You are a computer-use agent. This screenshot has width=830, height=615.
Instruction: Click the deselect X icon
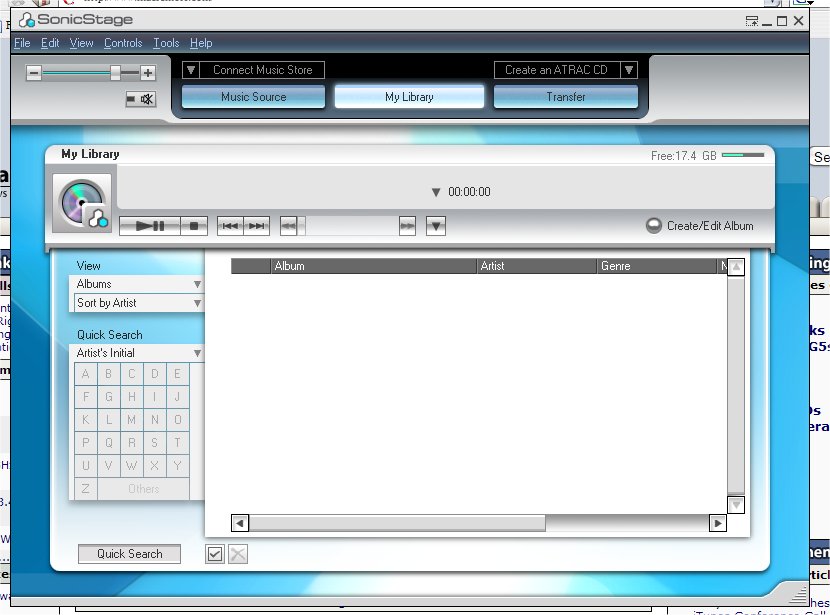[x=238, y=554]
